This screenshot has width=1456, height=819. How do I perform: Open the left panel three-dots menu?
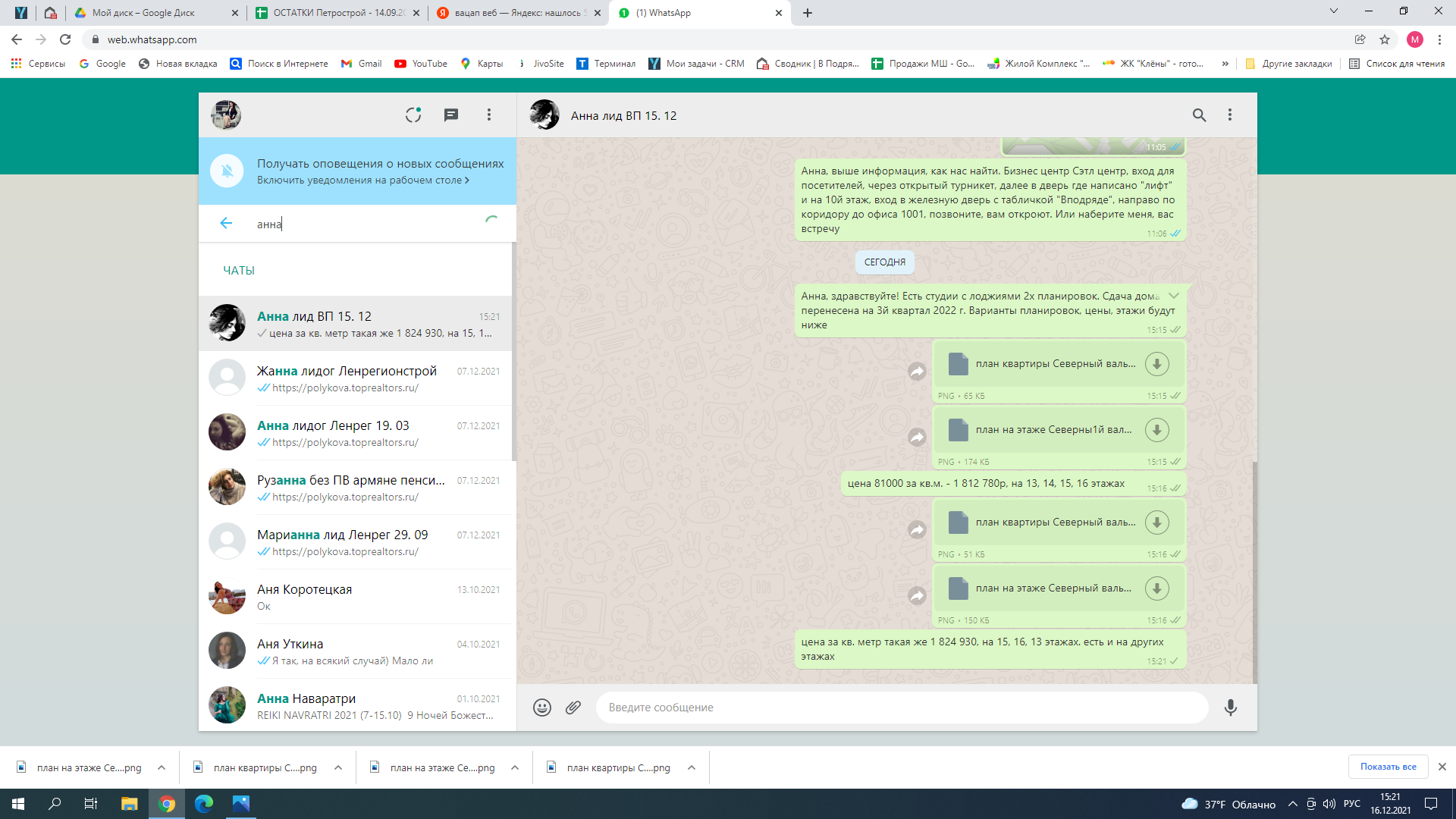pos(489,115)
